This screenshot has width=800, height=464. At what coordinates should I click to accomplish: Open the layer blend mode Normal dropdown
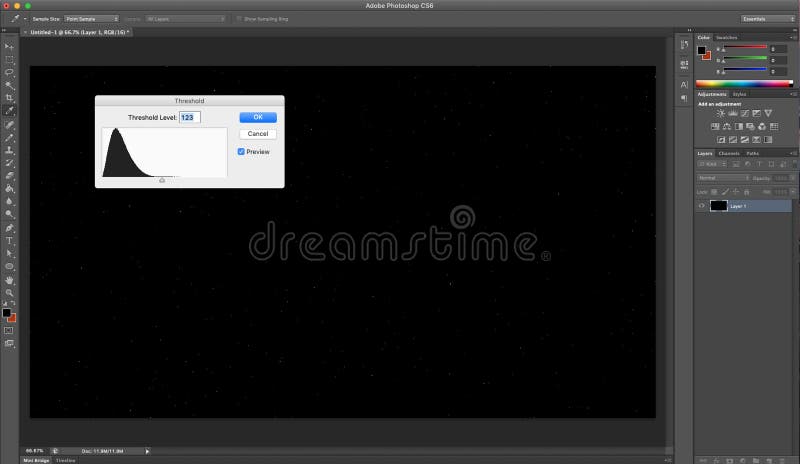[x=723, y=178]
